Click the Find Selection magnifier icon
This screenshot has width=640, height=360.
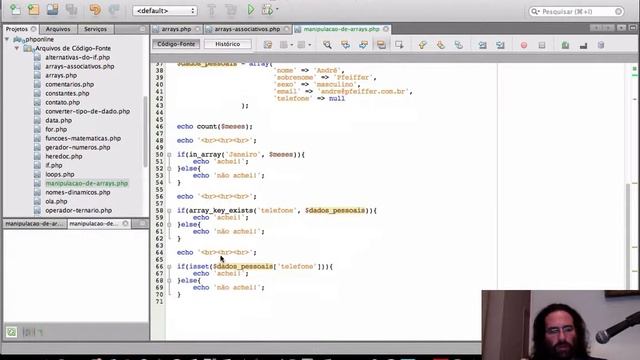327,44
